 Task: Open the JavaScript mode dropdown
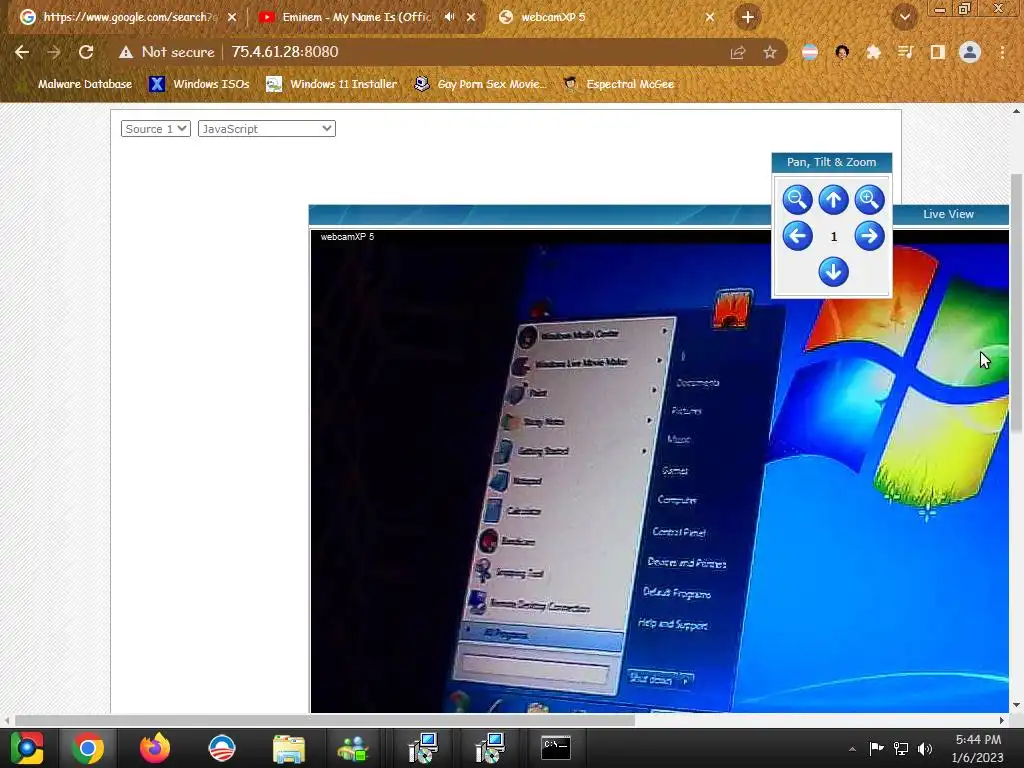(x=266, y=129)
